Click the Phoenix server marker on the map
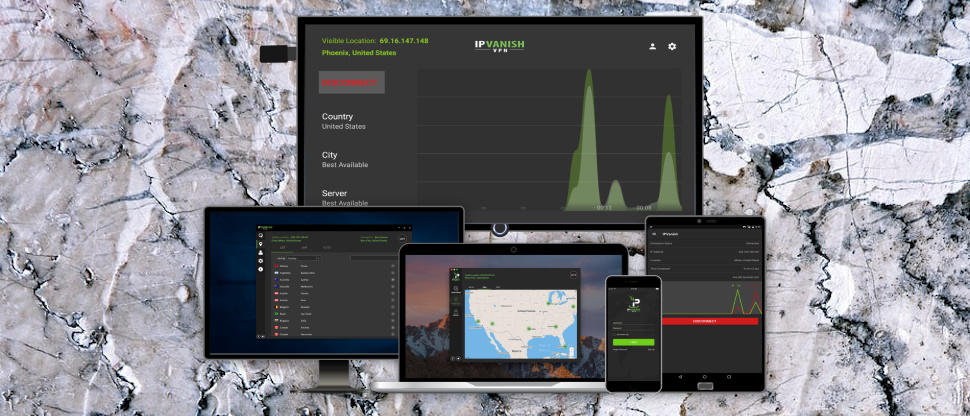 492,324
